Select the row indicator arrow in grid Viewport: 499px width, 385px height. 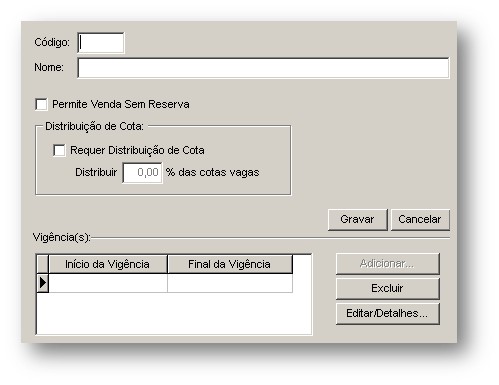(42, 283)
